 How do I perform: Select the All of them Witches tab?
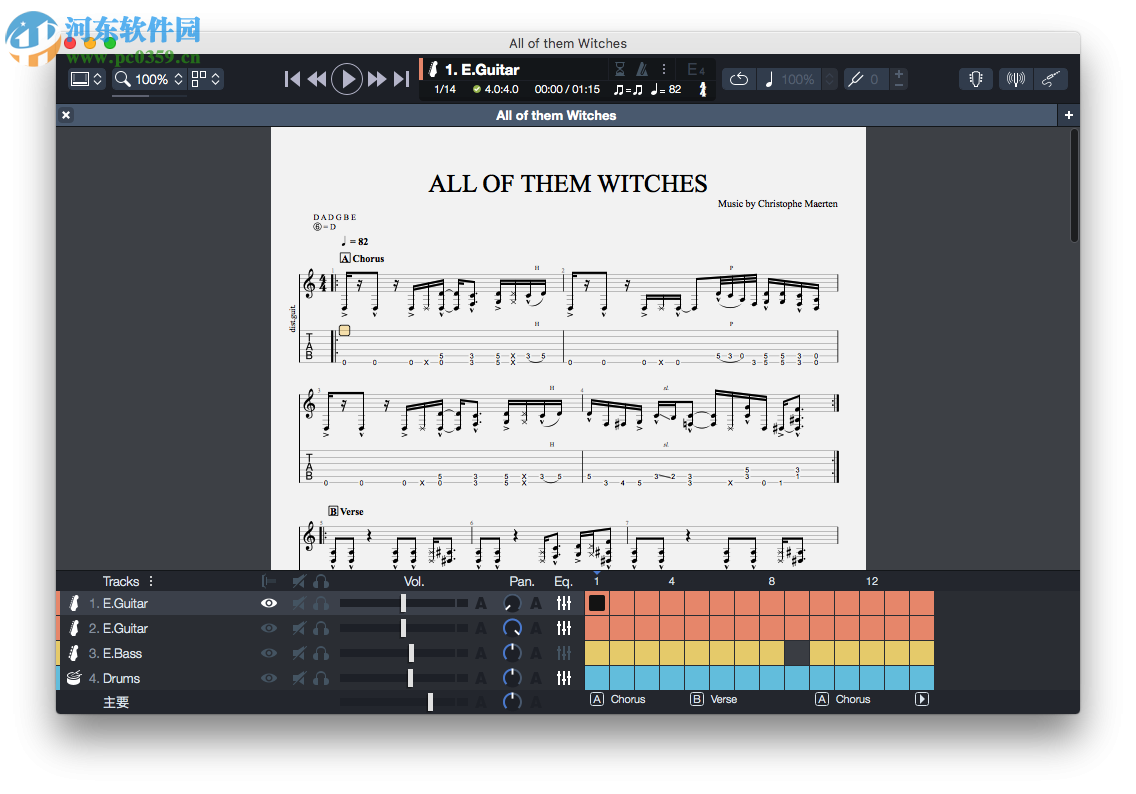coord(556,115)
